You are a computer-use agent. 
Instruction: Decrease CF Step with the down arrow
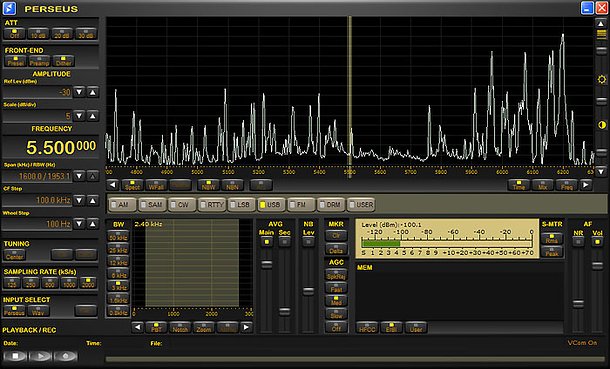79,200
